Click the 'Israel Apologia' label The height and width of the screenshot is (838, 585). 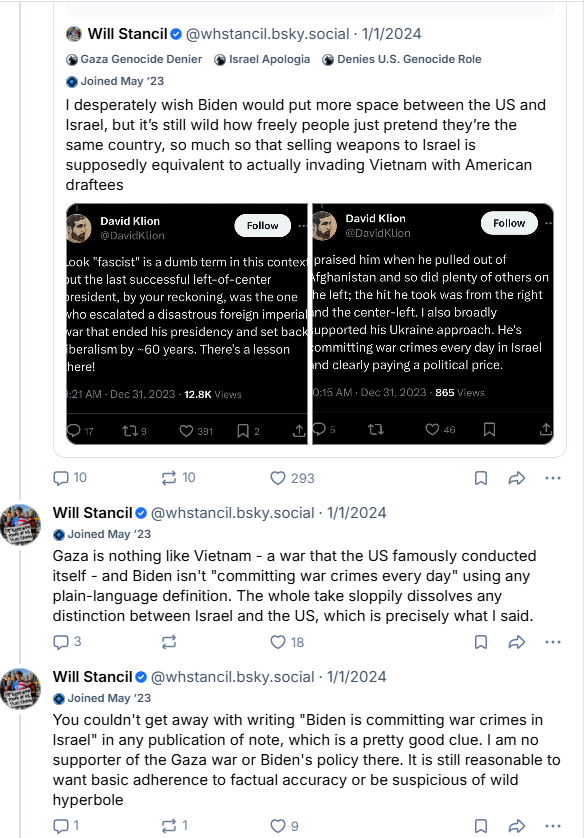(262, 59)
